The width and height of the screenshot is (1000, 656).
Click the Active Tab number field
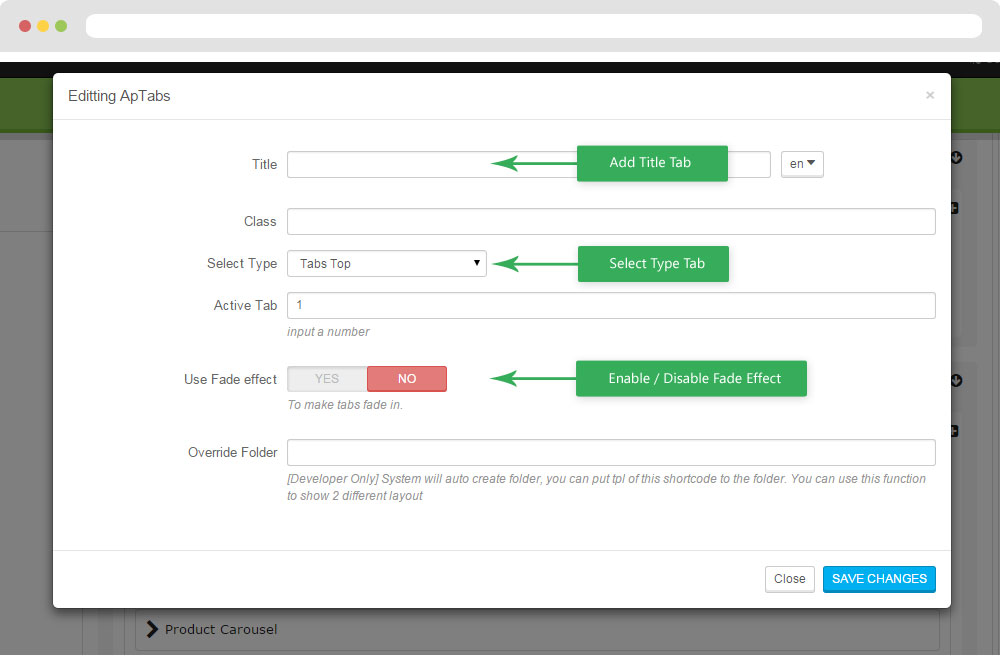(x=611, y=305)
